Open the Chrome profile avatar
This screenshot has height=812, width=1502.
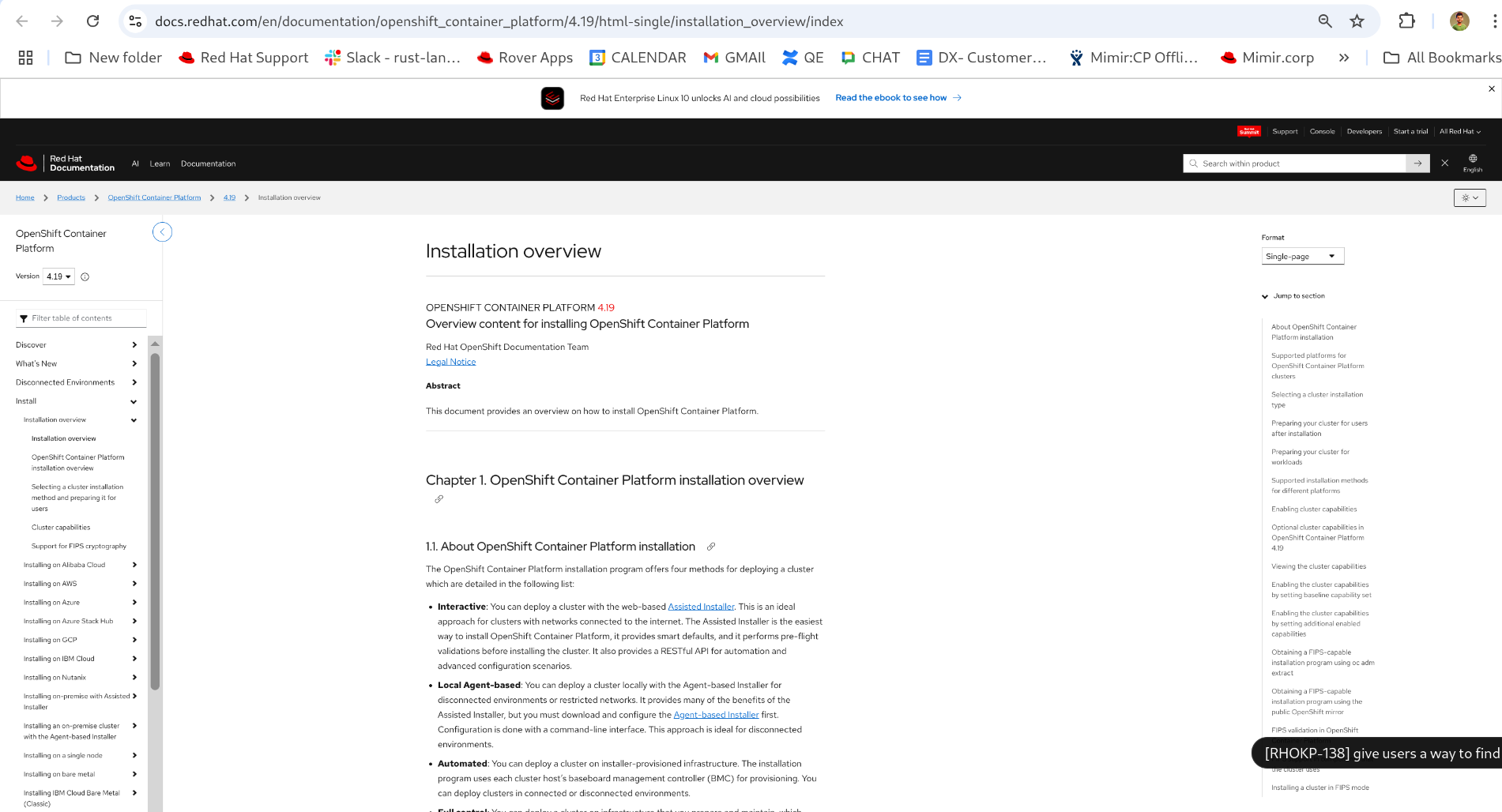[1459, 21]
